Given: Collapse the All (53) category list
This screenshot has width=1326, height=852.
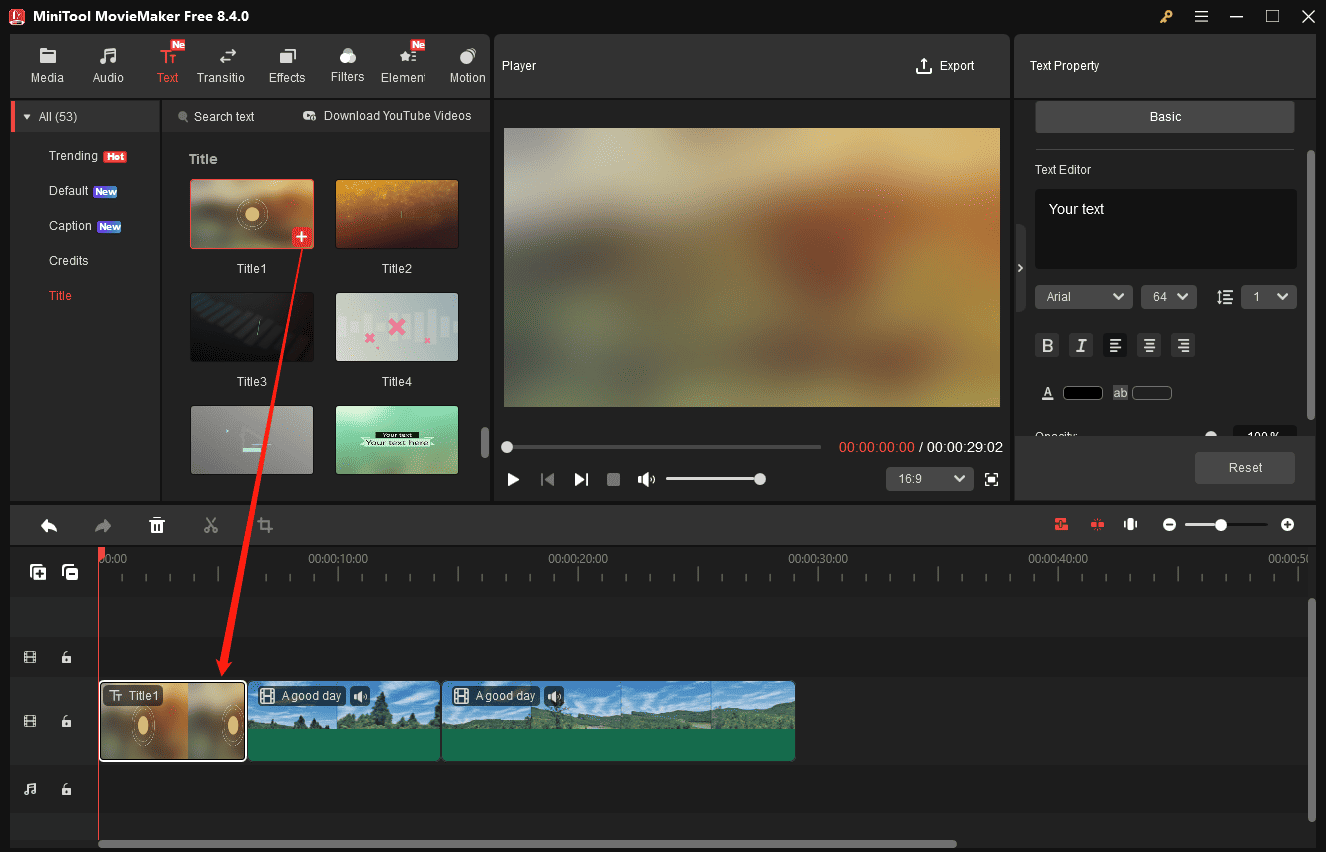Looking at the screenshot, I should (27, 117).
